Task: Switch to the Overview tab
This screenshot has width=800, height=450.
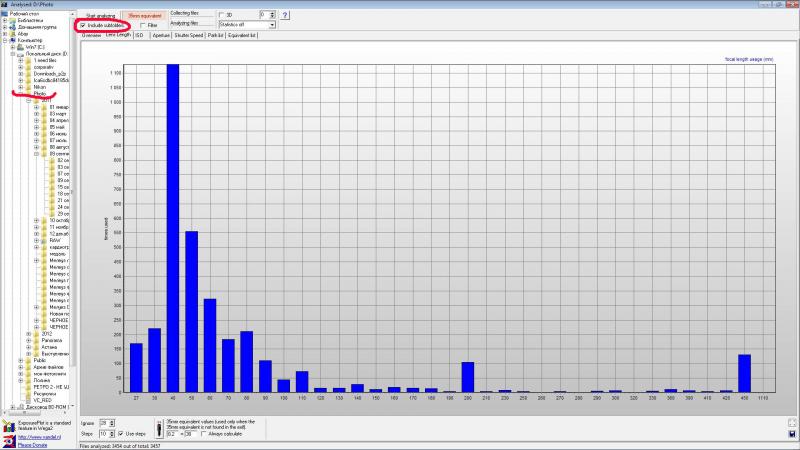Action: (x=91, y=36)
